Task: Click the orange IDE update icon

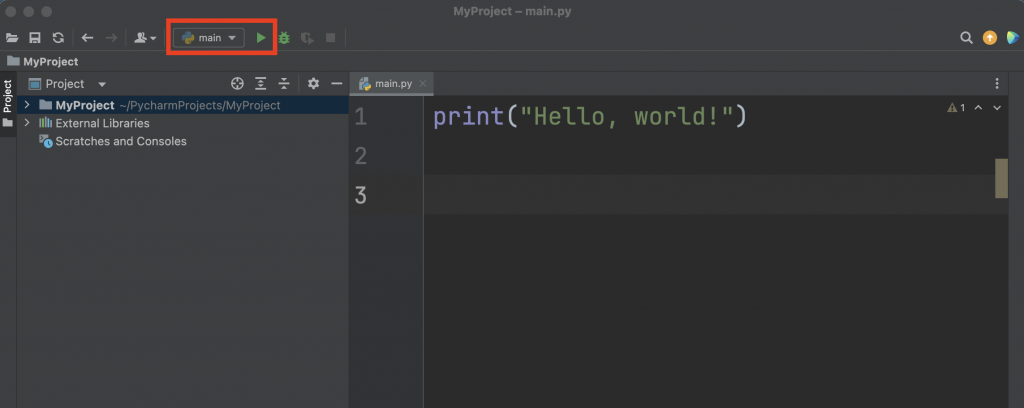Action: pyautogui.click(x=990, y=38)
